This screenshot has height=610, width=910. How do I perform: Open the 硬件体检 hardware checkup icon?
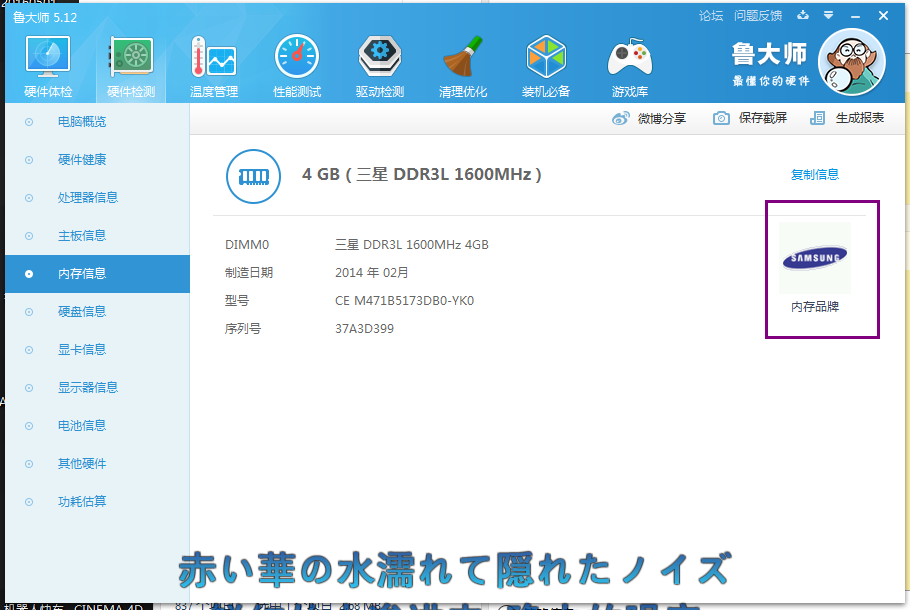click(x=47, y=66)
